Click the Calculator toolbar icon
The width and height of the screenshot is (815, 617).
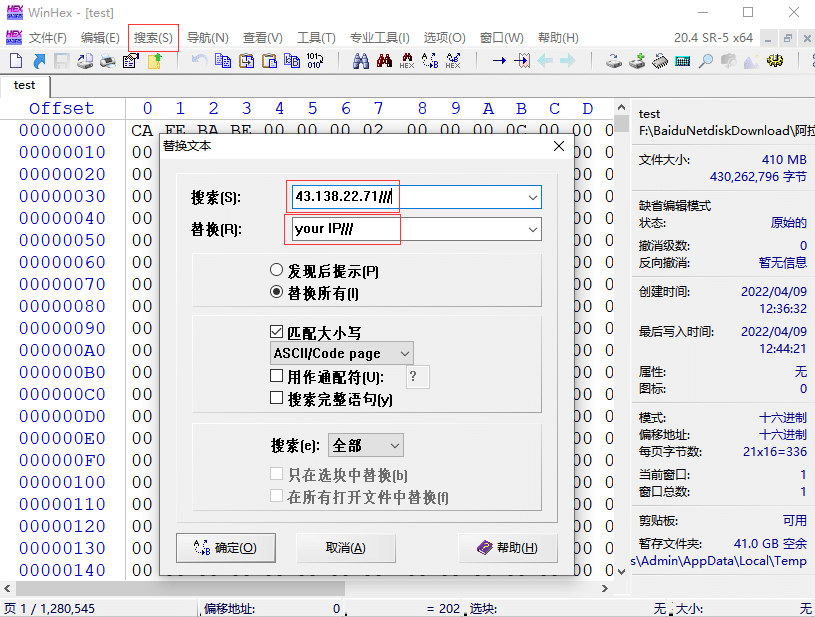(x=683, y=61)
